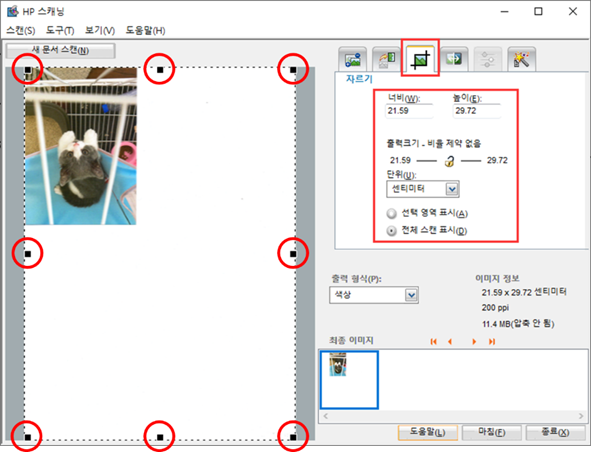Click the 마침(F) finish button
This screenshot has height=452, width=591.
tap(491, 432)
